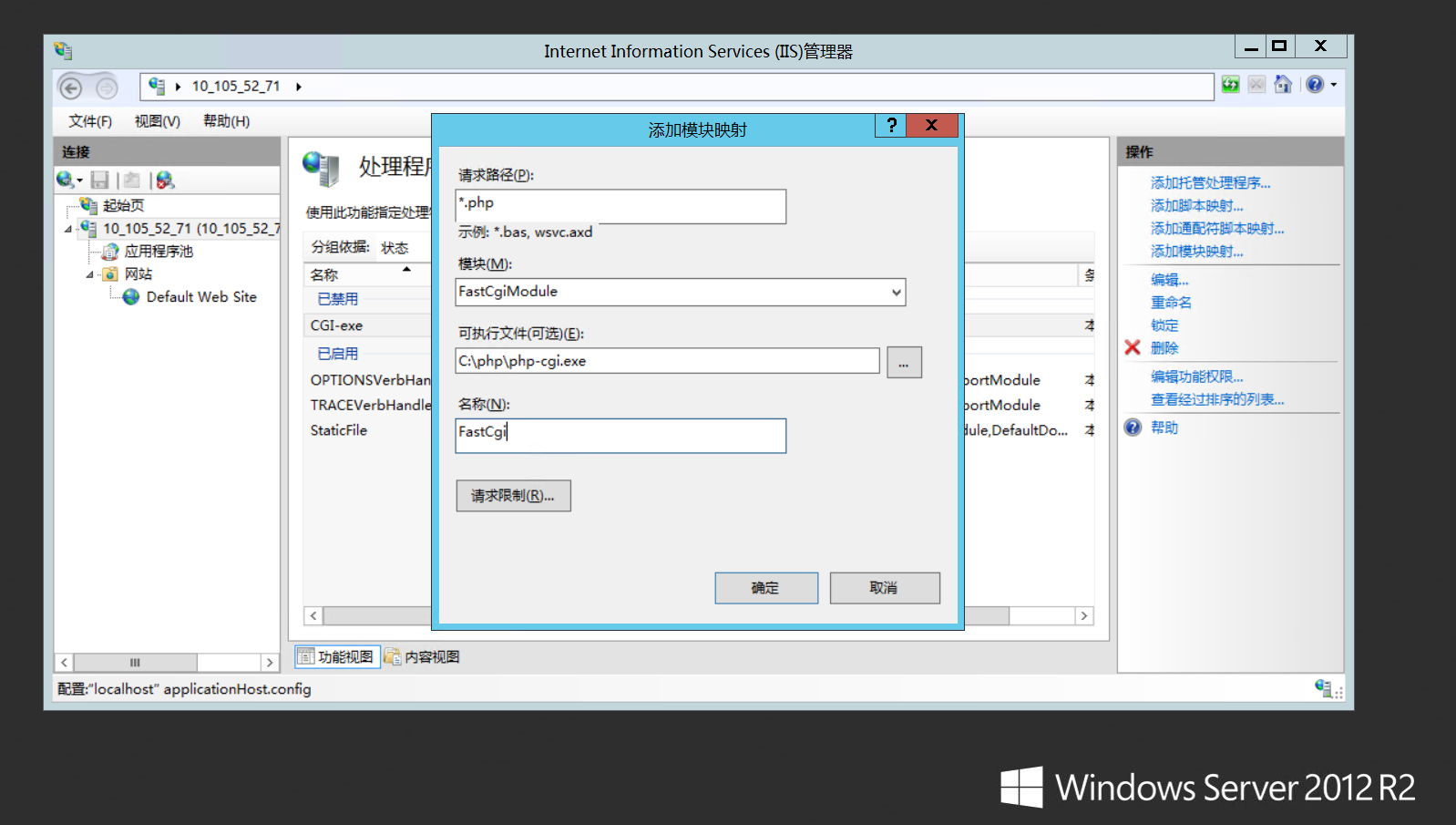The image size is (1456, 825).
Task: Switch to the Content View tab
Action: (422, 657)
